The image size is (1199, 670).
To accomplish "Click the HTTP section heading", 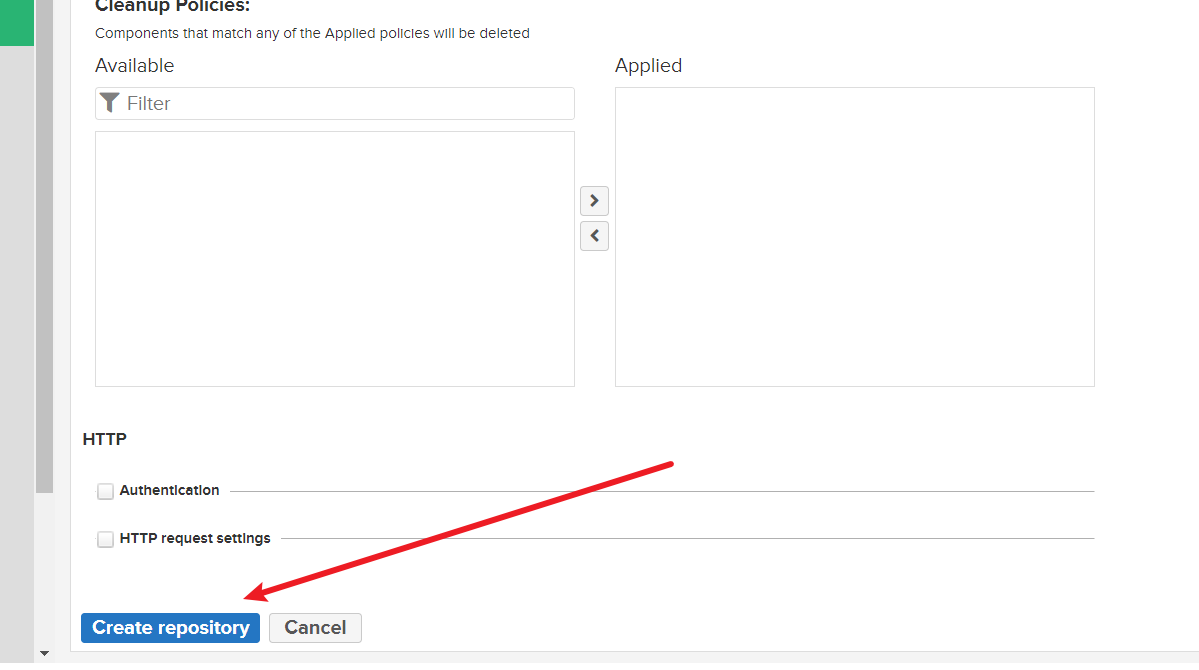I will (104, 439).
